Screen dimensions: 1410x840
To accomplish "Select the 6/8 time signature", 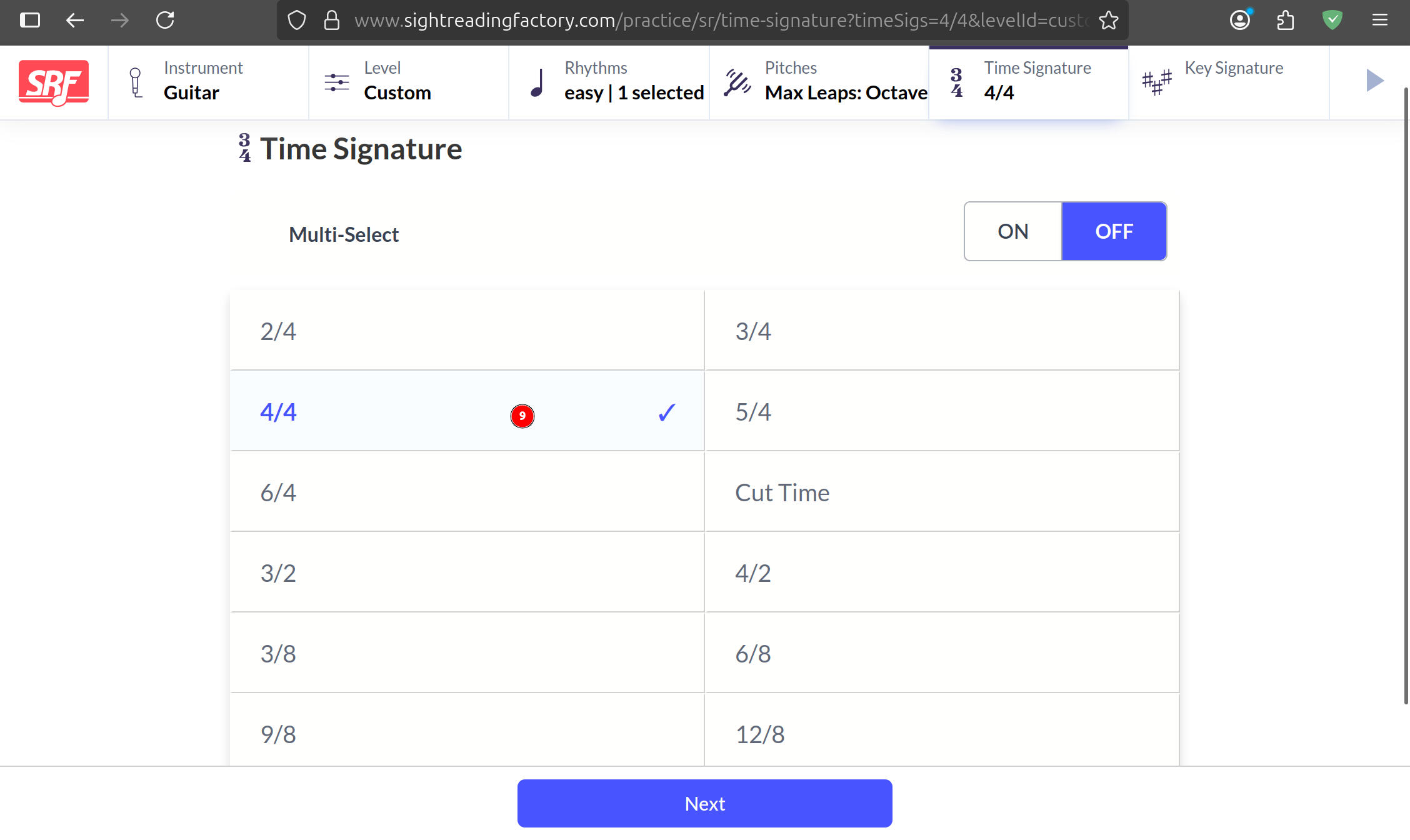I will 941,653.
